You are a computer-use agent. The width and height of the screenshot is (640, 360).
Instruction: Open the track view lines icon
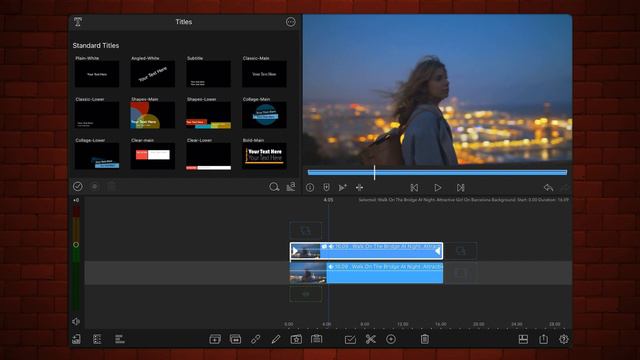[x=119, y=339]
